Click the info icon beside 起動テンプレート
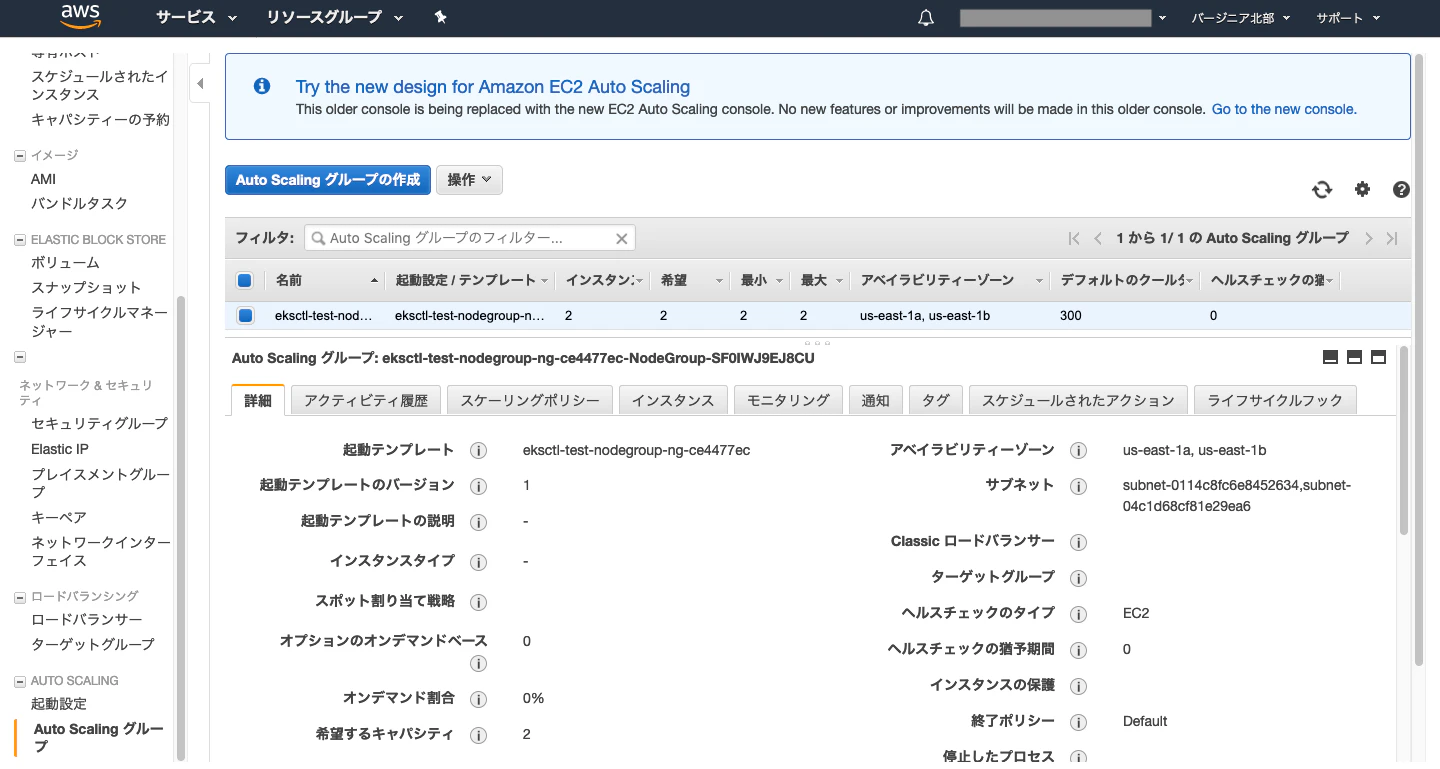Image resolution: width=1440 pixels, height=769 pixels. 478,450
